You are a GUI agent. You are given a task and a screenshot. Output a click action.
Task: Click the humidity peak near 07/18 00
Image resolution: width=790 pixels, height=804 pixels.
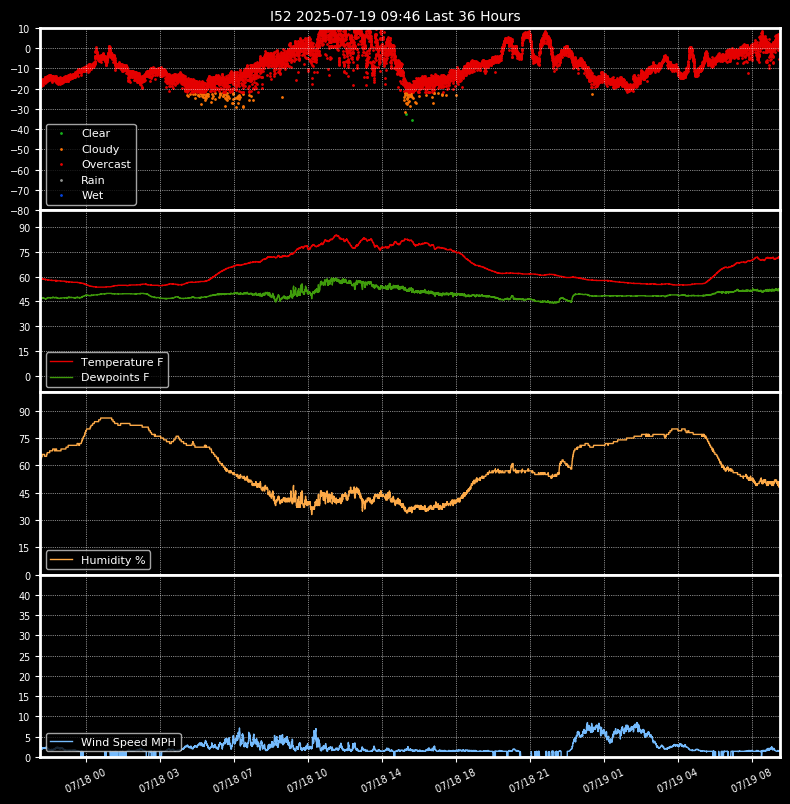106,418
